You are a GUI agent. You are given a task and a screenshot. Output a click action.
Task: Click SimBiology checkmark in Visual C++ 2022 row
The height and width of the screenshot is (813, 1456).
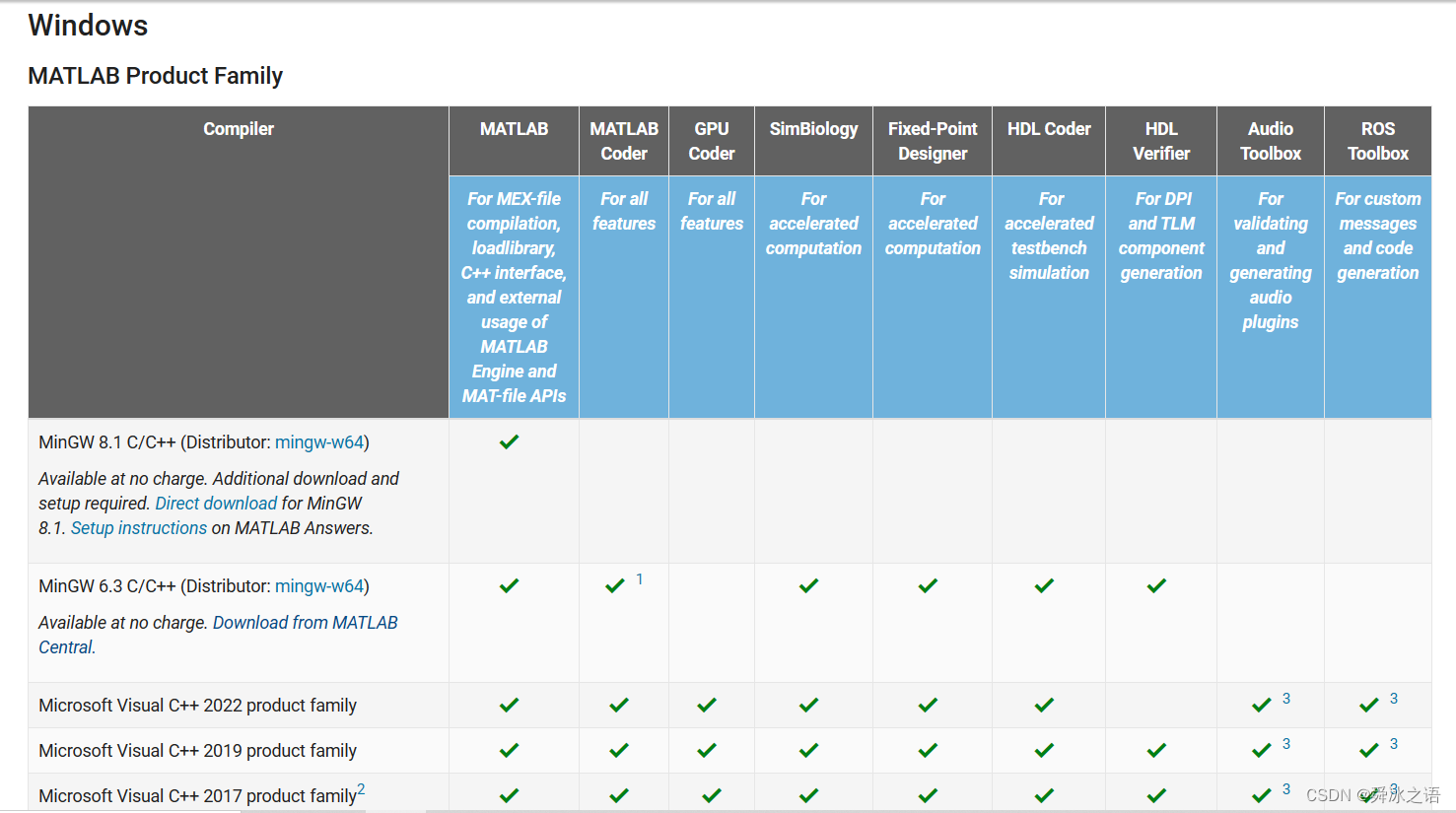(809, 705)
